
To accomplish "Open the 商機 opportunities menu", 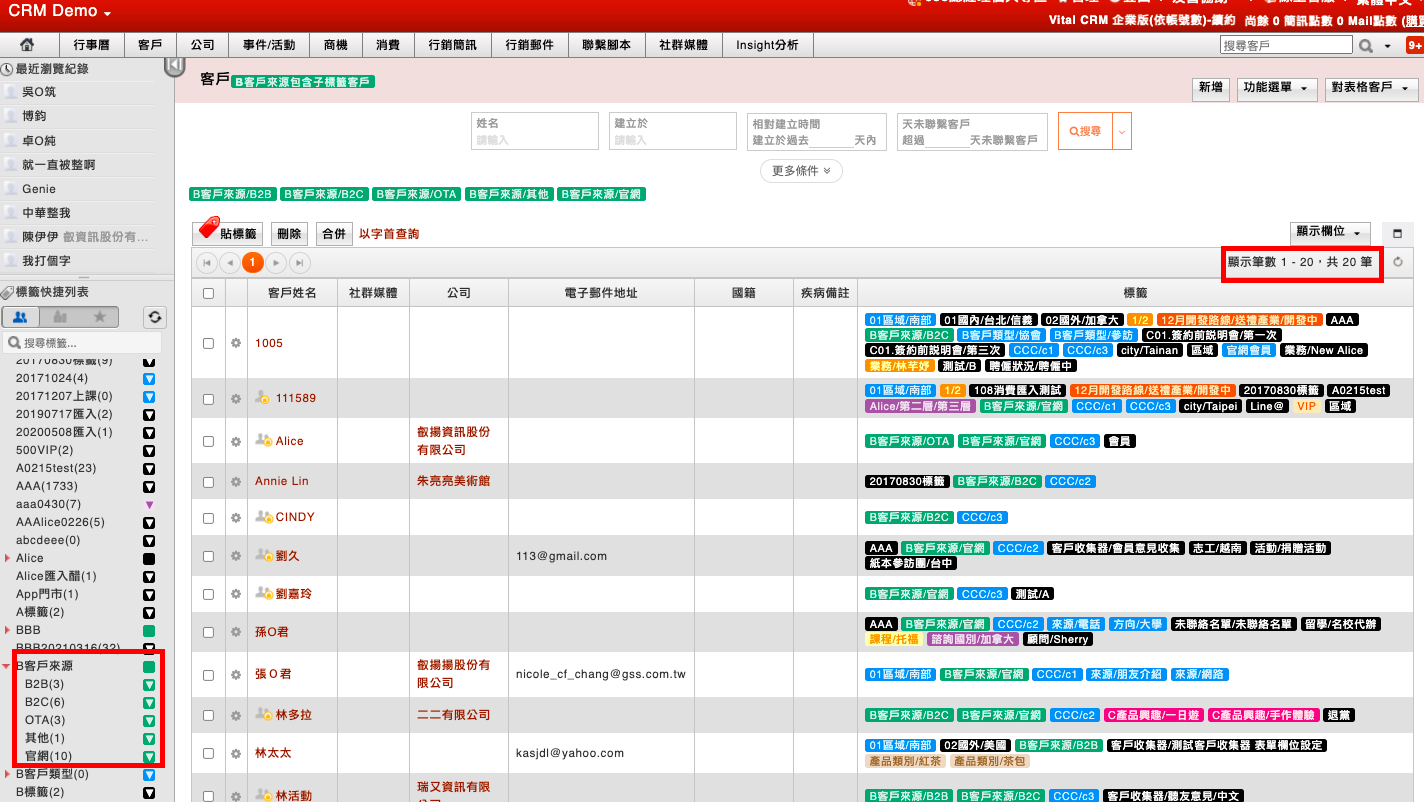I will [x=336, y=45].
